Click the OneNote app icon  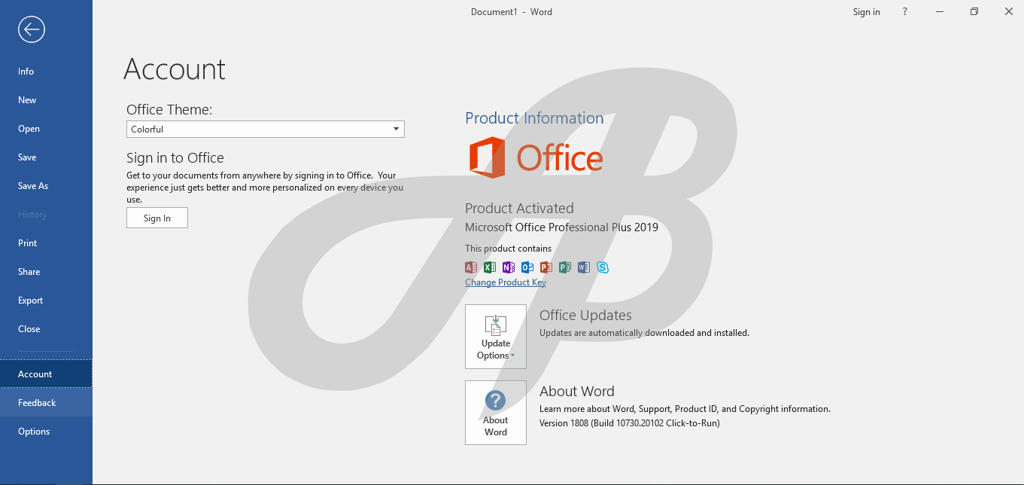click(508, 267)
